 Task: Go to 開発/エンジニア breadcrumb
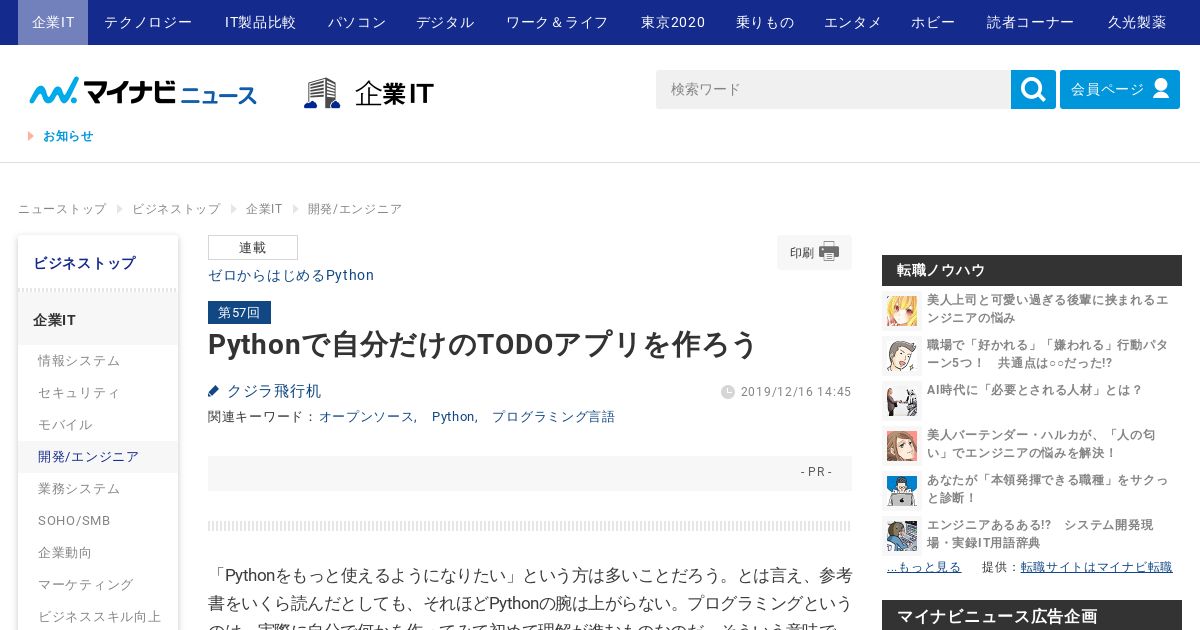tap(355, 209)
